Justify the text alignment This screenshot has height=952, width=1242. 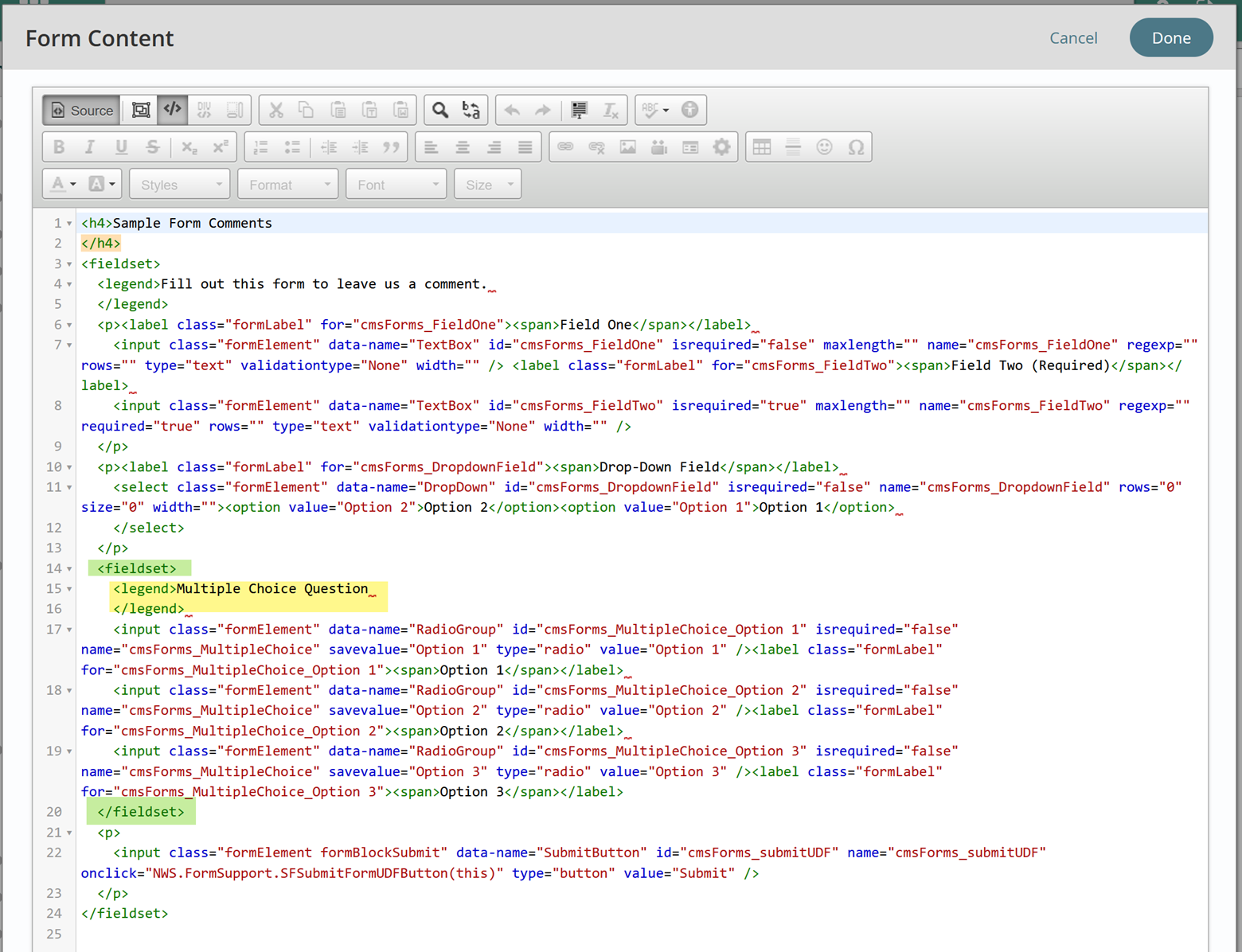pyautogui.click(x=525, y=147)
